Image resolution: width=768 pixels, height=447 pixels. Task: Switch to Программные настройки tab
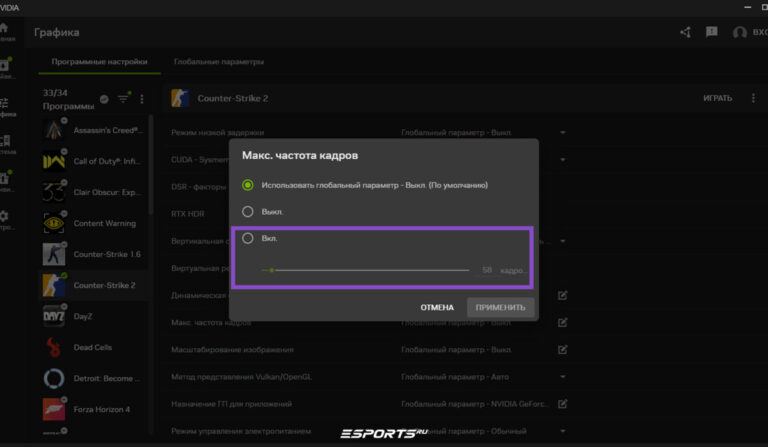[x=99, y=62]
